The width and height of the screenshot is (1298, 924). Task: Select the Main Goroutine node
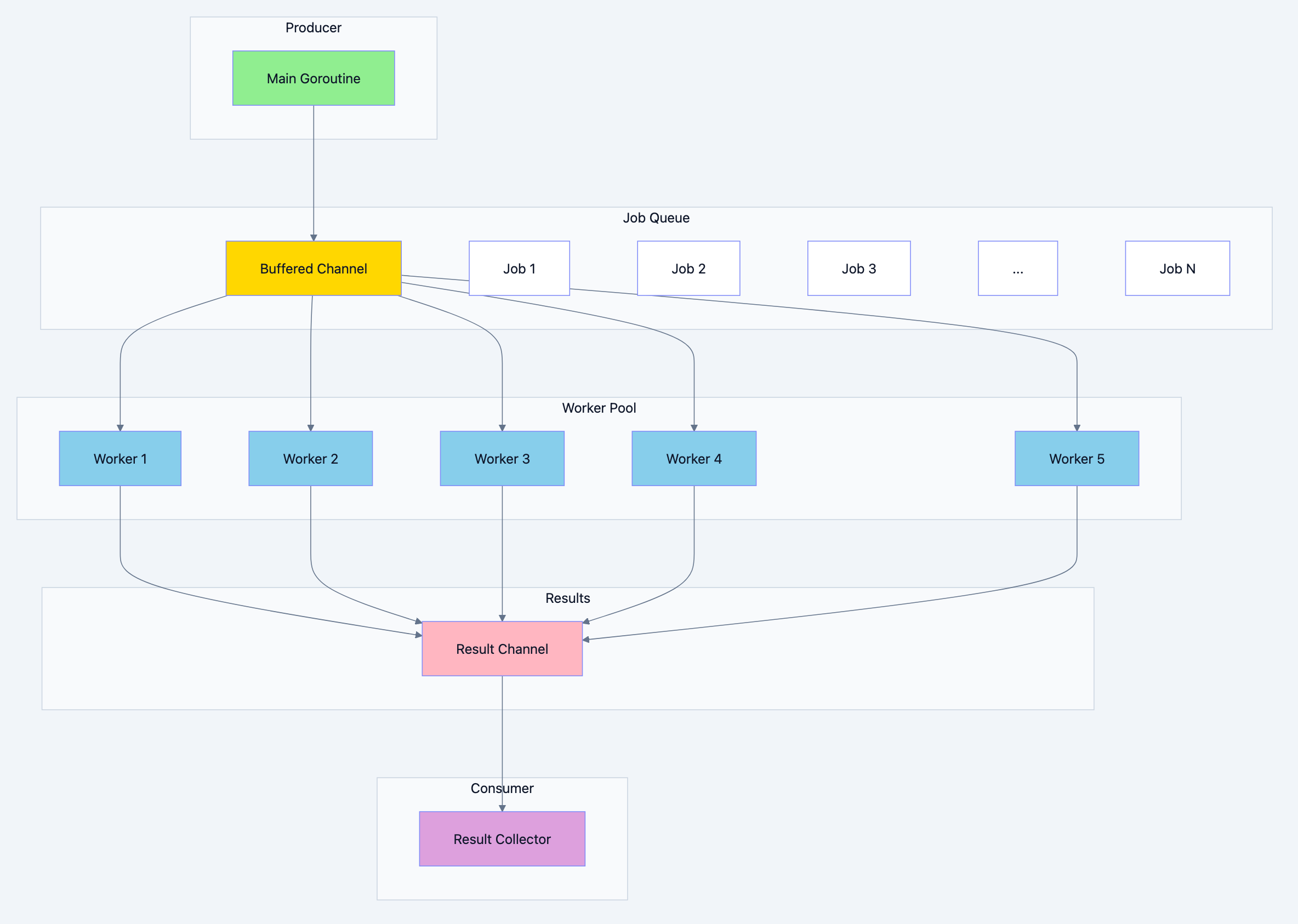pyautogui.click(x=313, y=78)
